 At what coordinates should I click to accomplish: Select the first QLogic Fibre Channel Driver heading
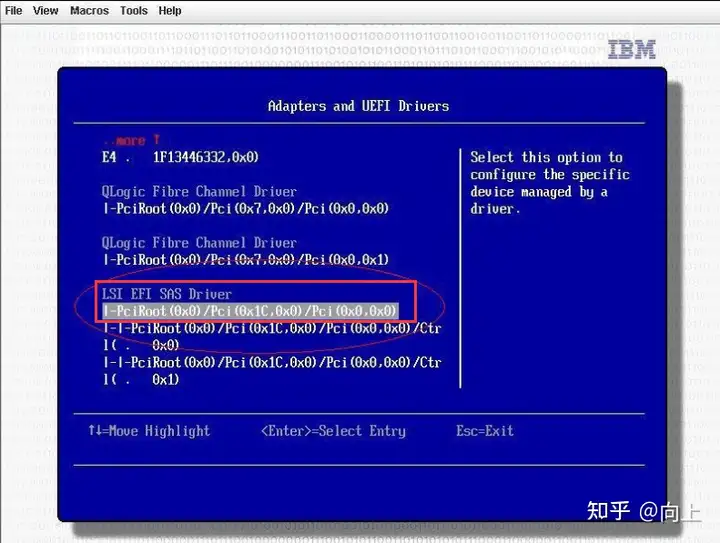pos(199,191)
